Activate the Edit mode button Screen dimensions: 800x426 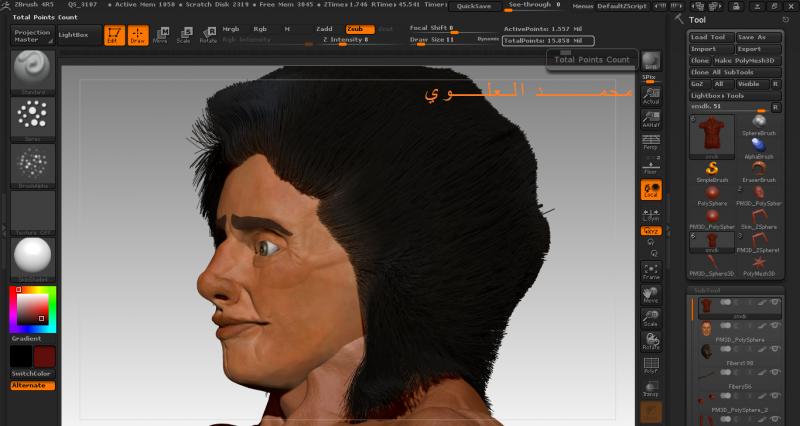pos(114,35)
